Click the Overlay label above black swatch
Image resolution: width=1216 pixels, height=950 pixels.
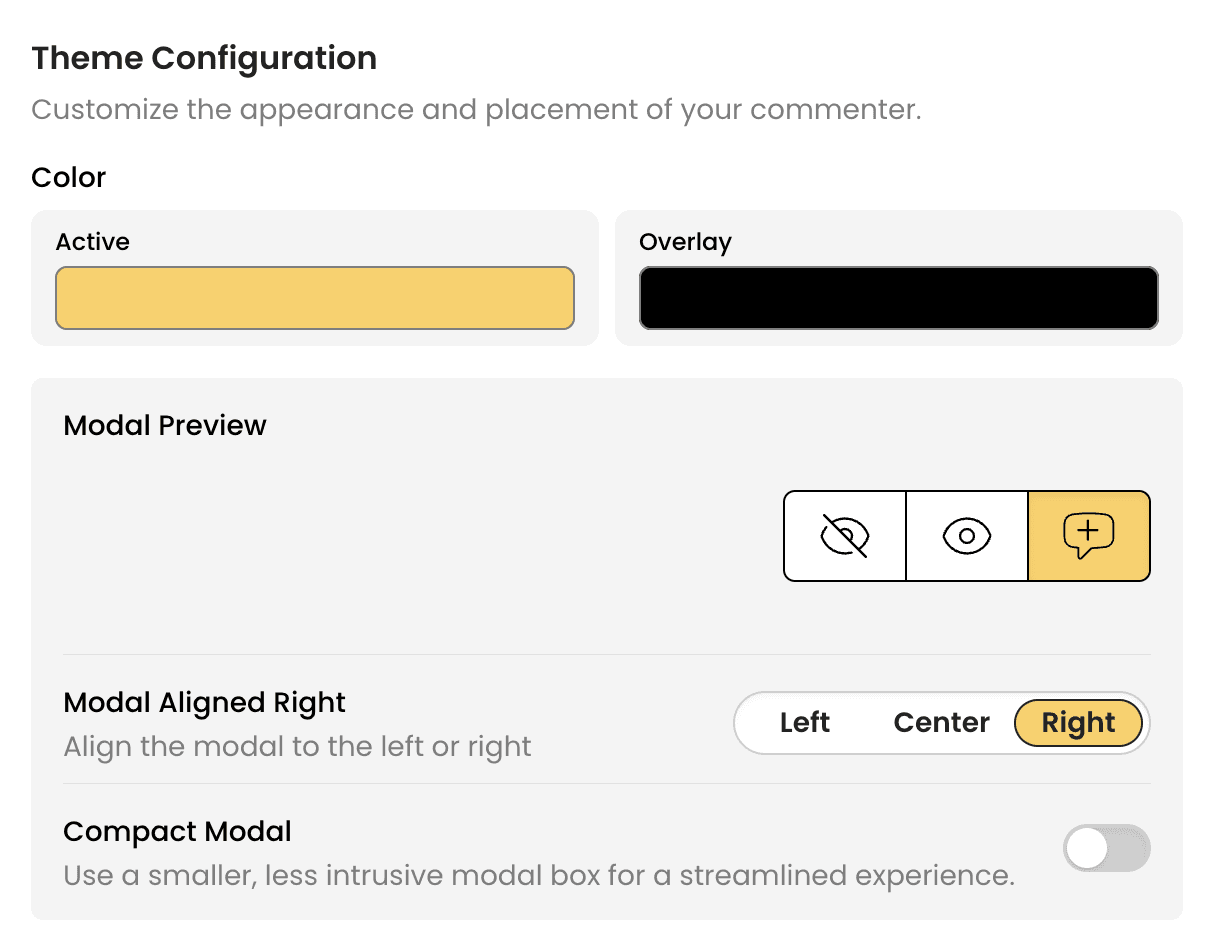(685, 242)
